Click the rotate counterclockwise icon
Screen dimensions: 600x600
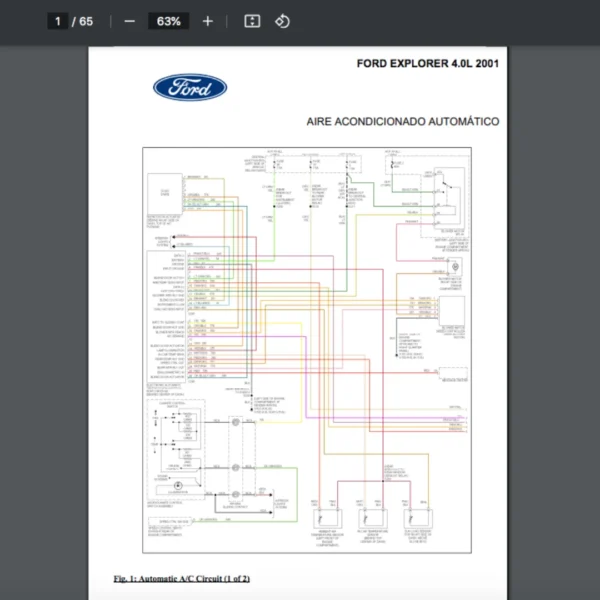click(x=282, y=21)
